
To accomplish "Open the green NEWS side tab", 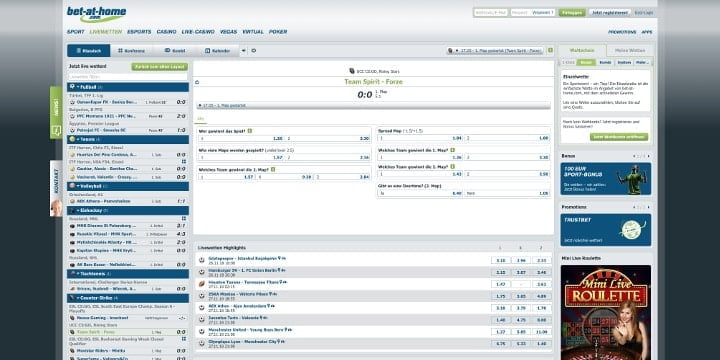I will pos(56,112).
